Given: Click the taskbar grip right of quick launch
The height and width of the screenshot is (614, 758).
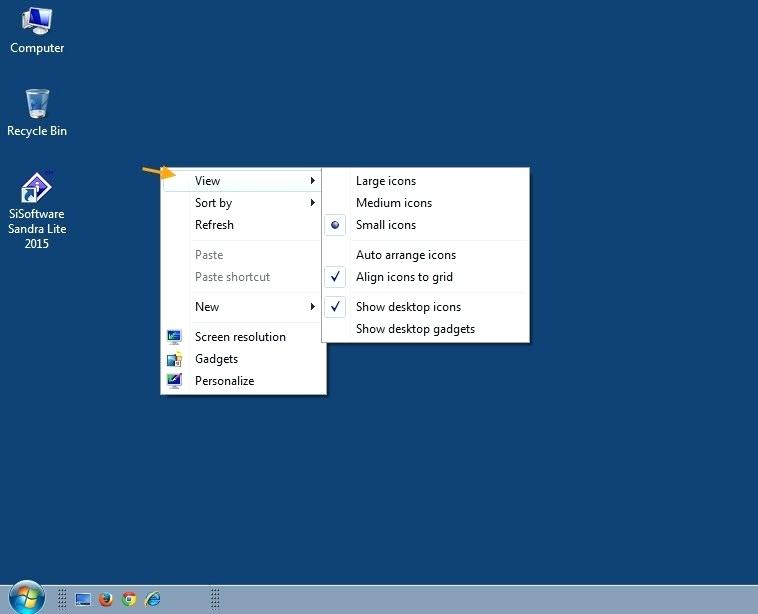Looking at the screenshot, I should [x=215, y=599].
